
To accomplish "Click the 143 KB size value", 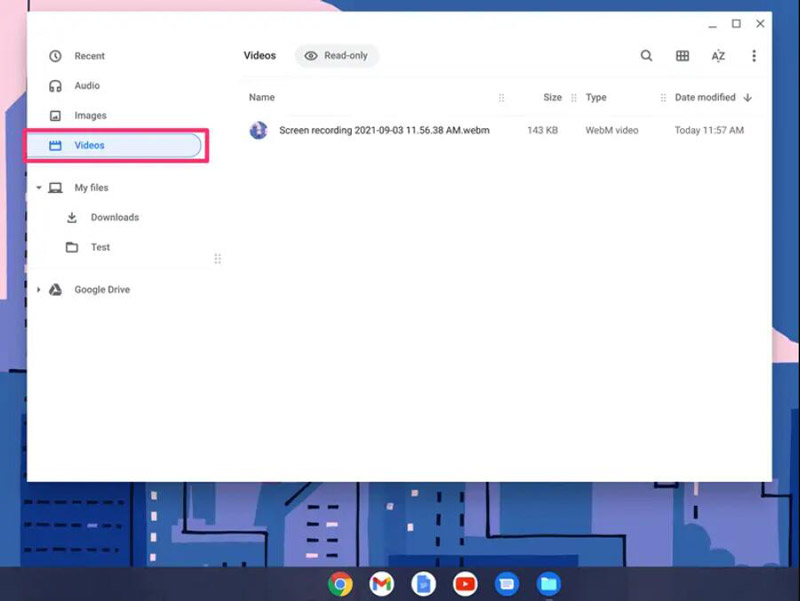I will click(x=542, y=131).
